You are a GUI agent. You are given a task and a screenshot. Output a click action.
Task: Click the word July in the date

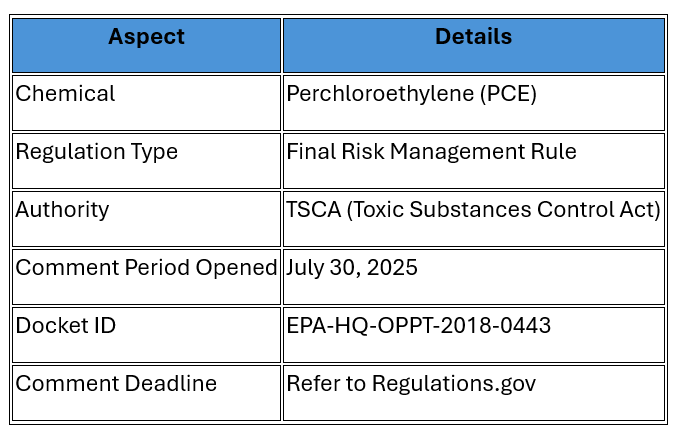pos(305,268)
